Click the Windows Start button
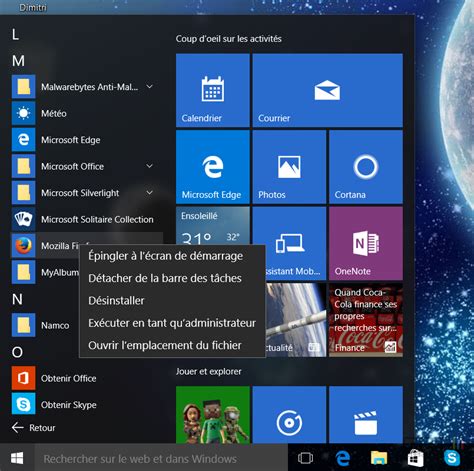474x471 pixels. [x=17, y=458]
